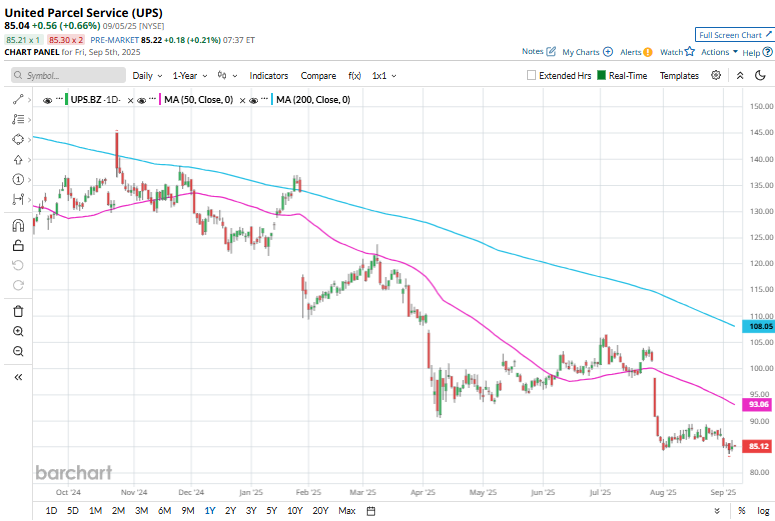
Task: Click the Watch link
Action: [671, 52]
